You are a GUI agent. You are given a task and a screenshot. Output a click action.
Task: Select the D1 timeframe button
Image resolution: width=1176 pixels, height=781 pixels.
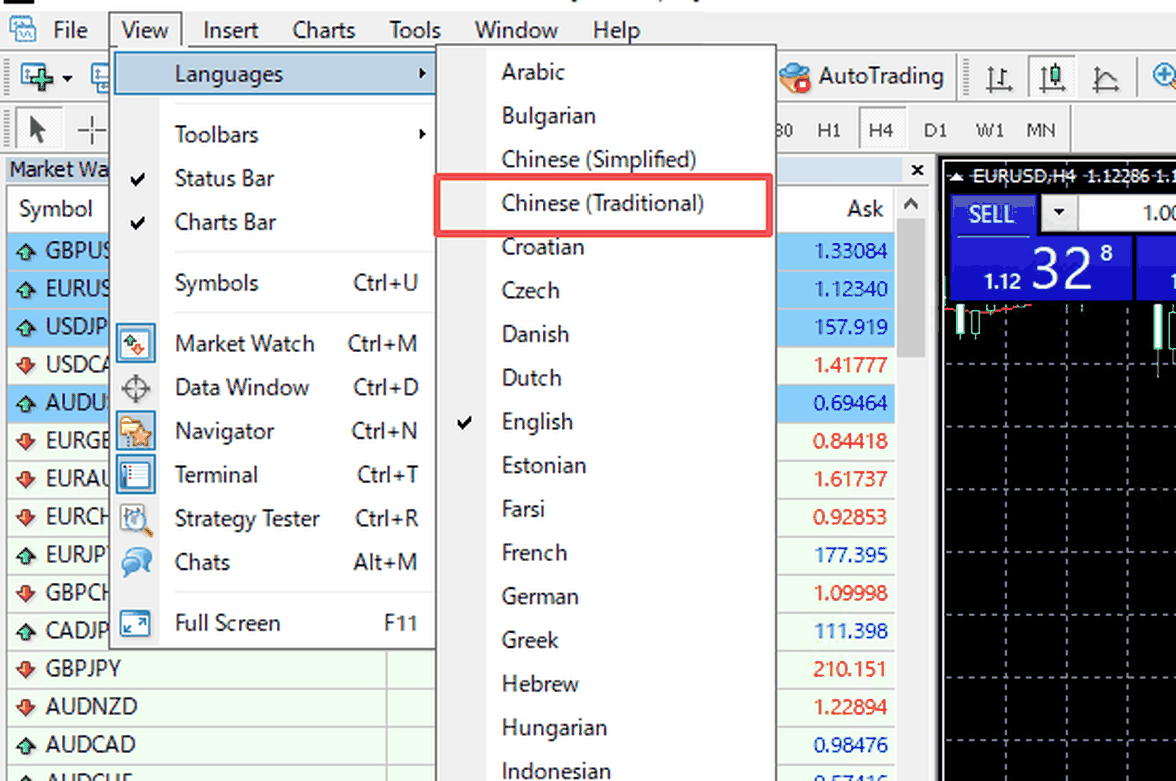934,131
